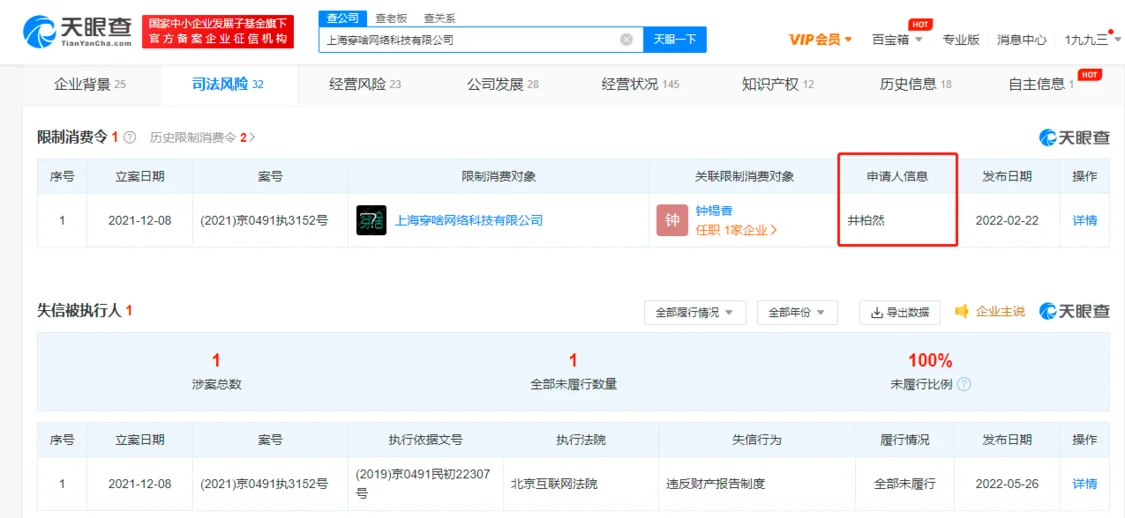Click the 穿啥 company logo thumbnail
1125x518 pixels.
[372, 220]
